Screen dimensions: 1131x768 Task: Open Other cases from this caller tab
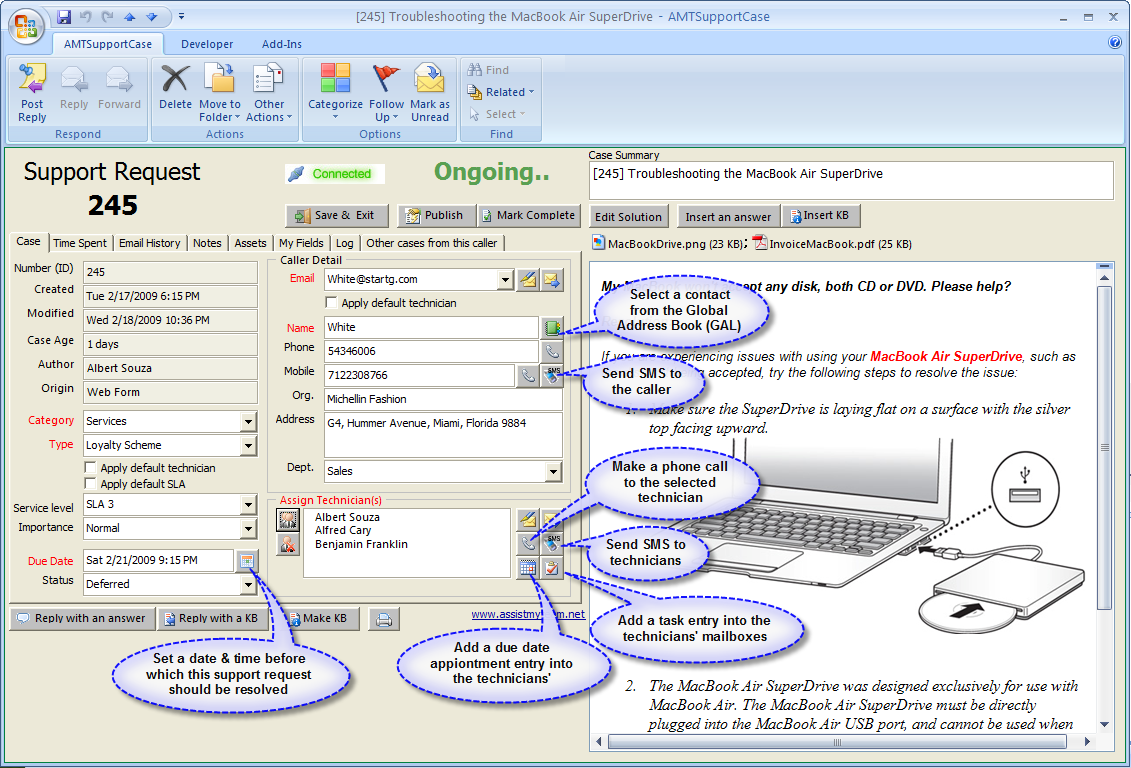431,243
